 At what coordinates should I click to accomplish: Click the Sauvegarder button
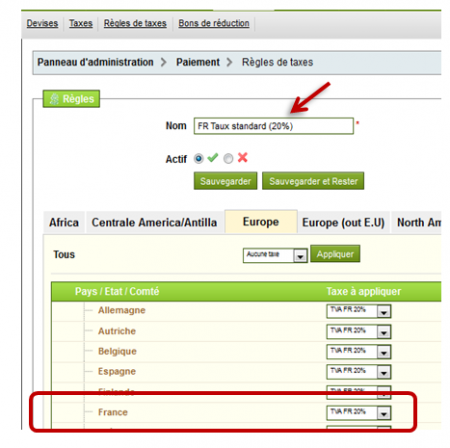pyautogui.click(x=226, y=181)
